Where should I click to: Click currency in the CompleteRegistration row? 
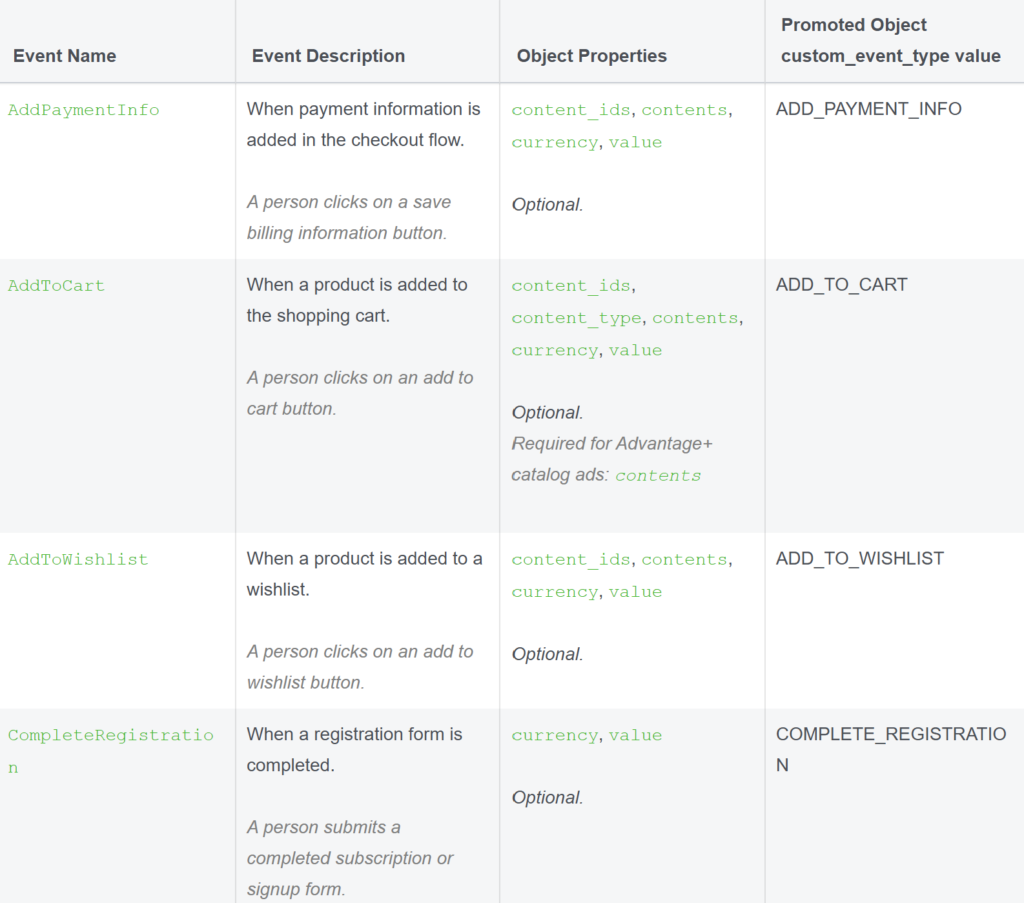click(554, 735)
